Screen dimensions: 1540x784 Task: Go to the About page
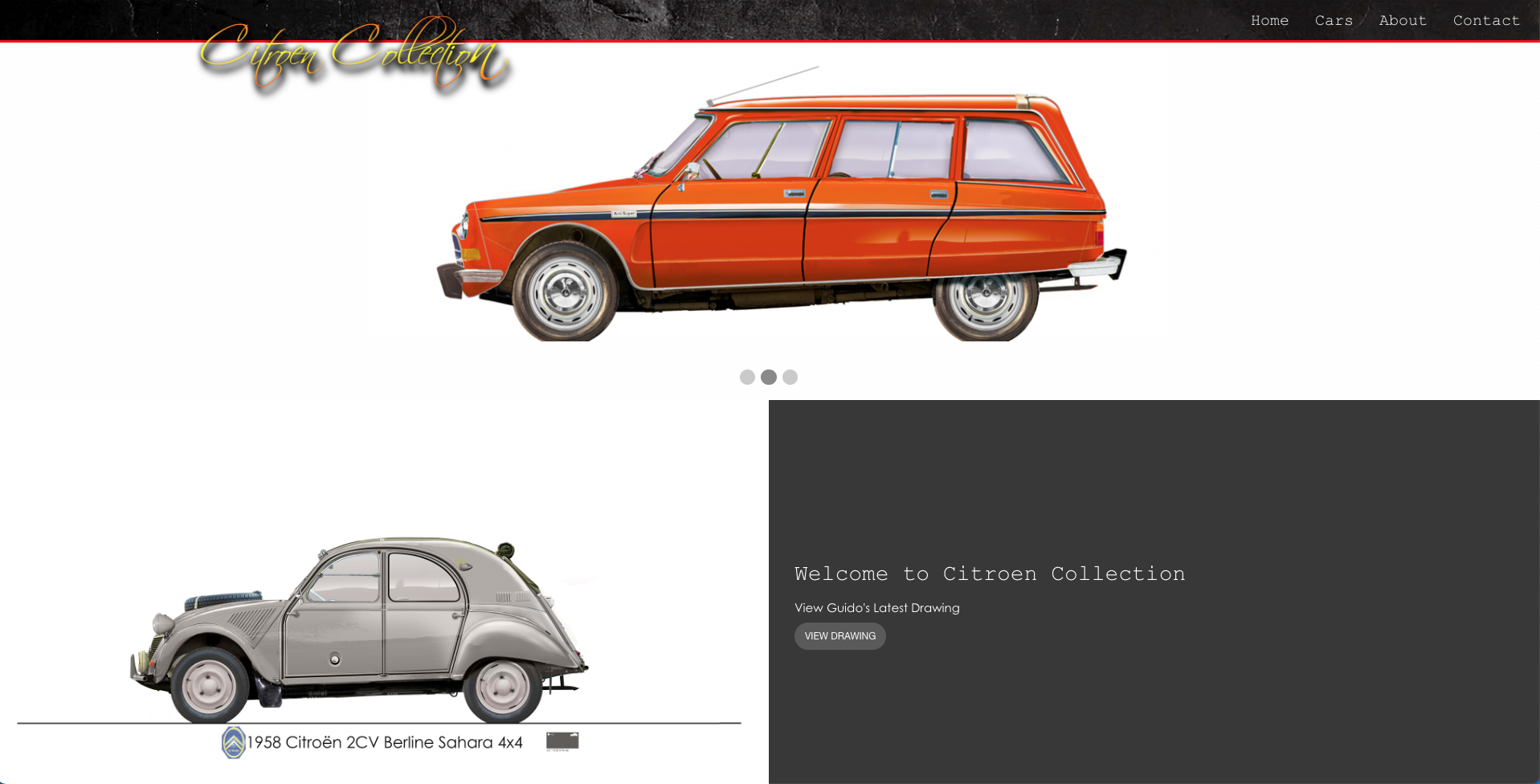[x=1403, y=20]
